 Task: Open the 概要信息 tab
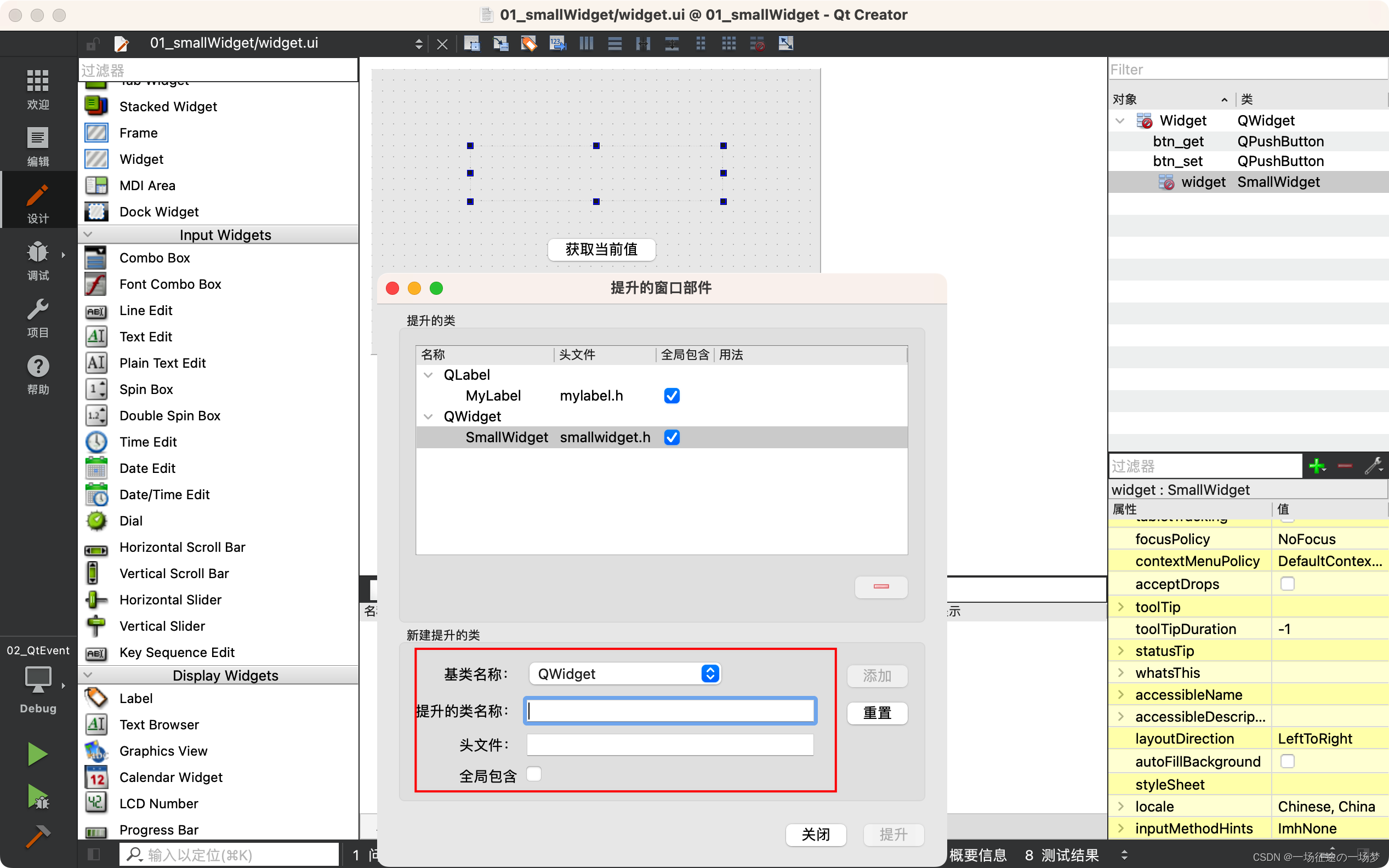coord(978,855)
